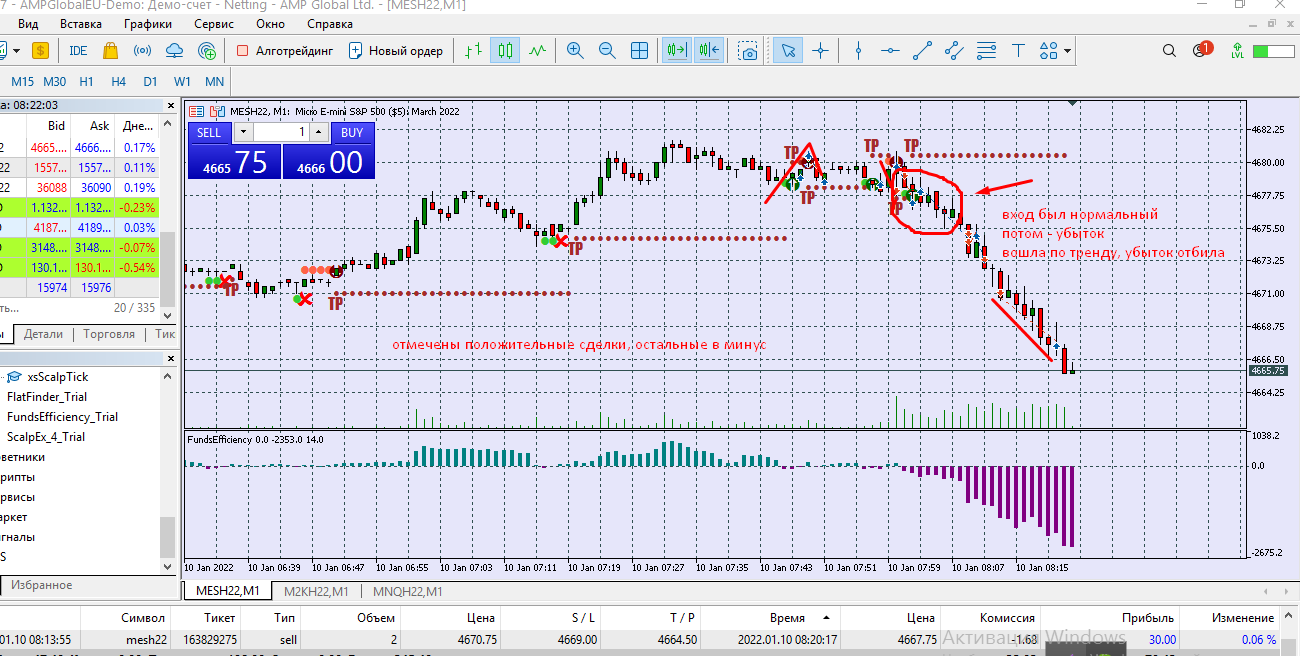Image resolution: width=1300 pixels, height=656 pixels.
Task: Select FundsEfficiency_Trial in Navigator
Action: point(62,416)
